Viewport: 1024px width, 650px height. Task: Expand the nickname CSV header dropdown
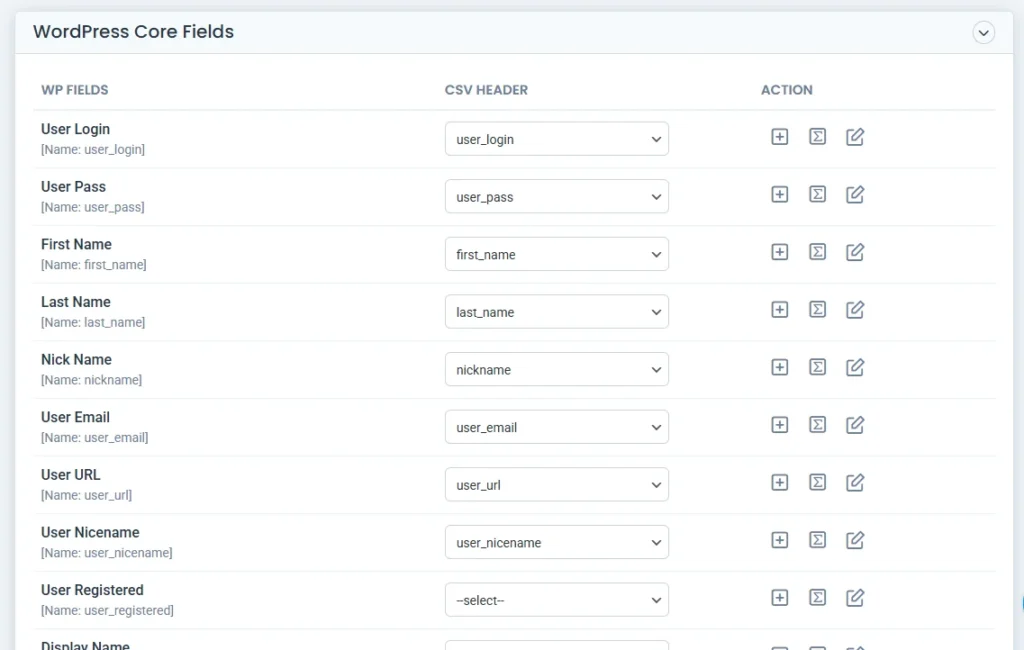pos(556,370)
